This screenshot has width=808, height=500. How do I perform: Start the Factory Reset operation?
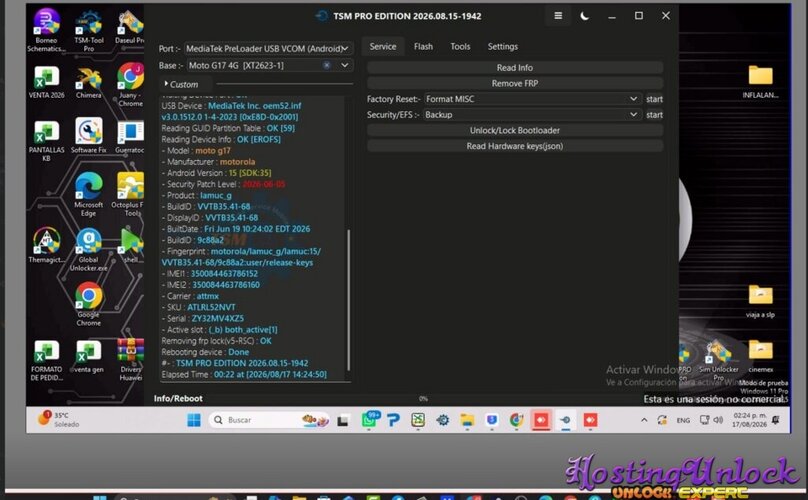(x=654, y=99)
